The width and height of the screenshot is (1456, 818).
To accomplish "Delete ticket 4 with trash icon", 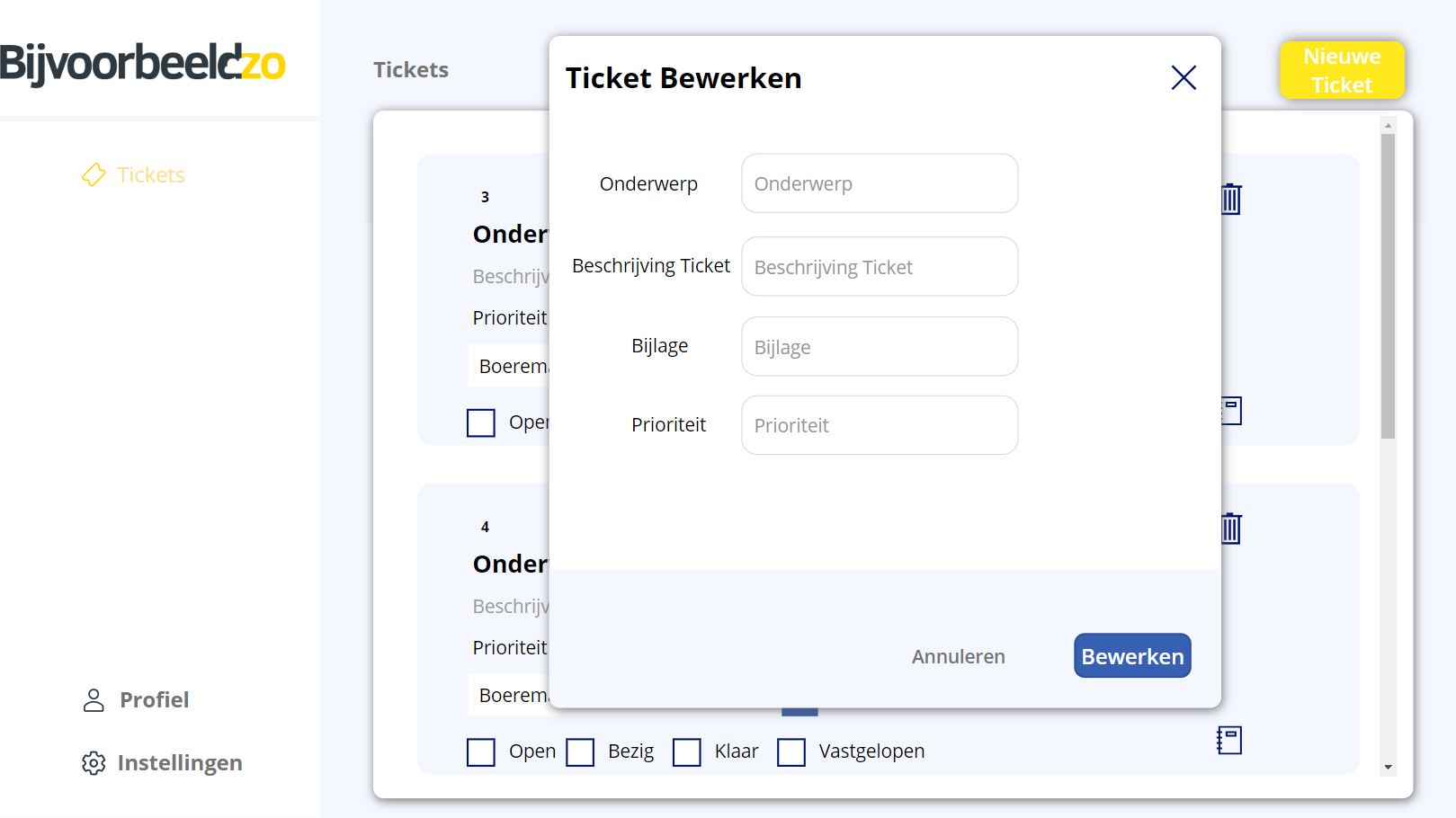I will tap(1231, 529).
